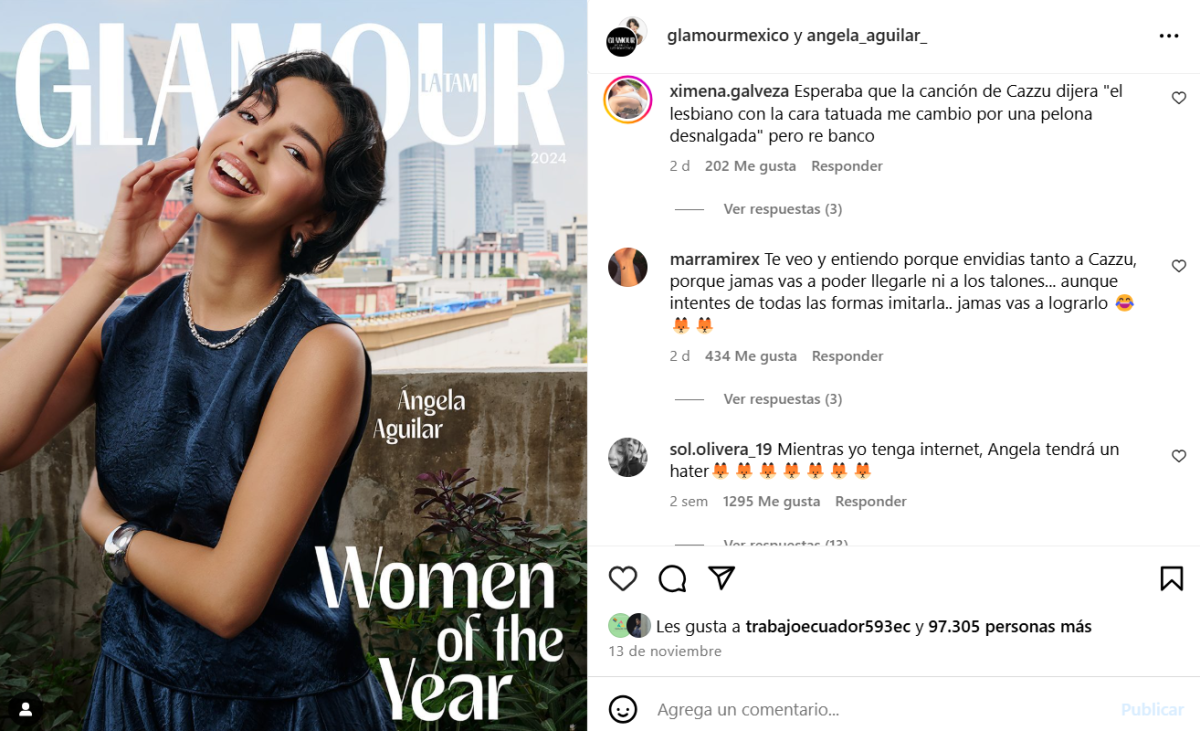Expand replies under marramirex's comment
This screenshot has height=731, width=1200.
point(782,399)
